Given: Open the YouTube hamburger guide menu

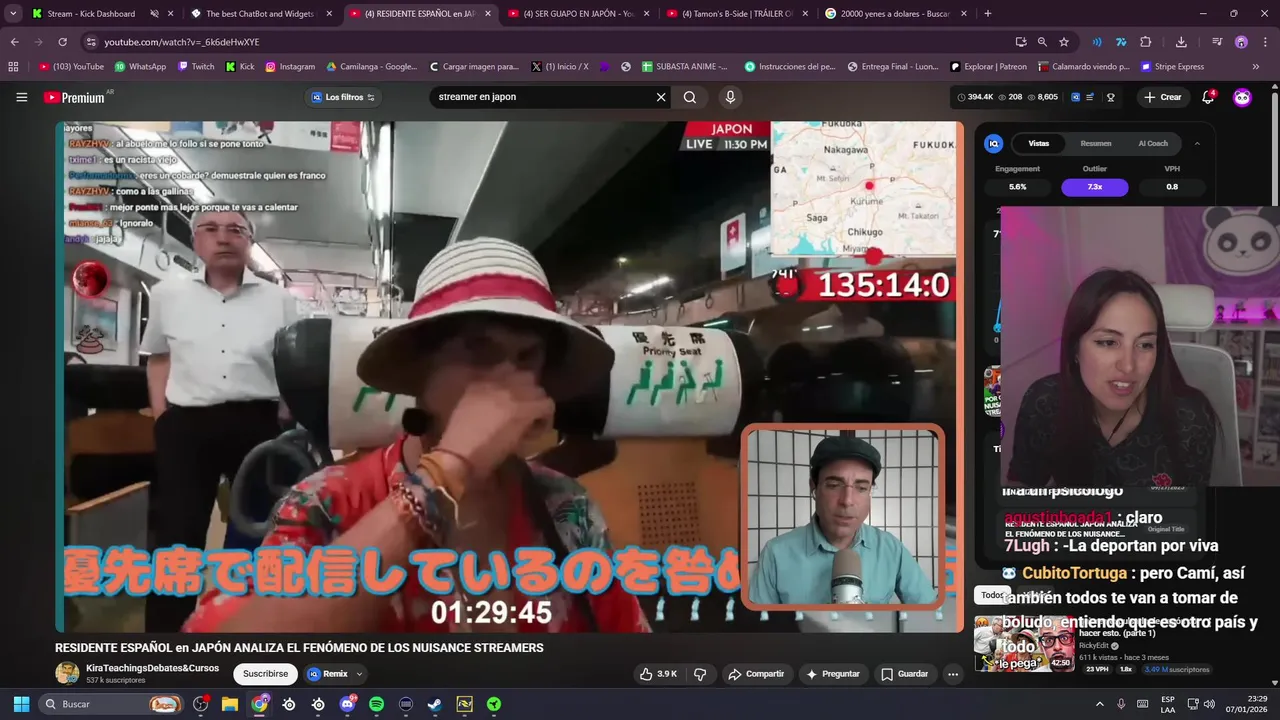Looking at the screenshot, I should tap(21, 97).
